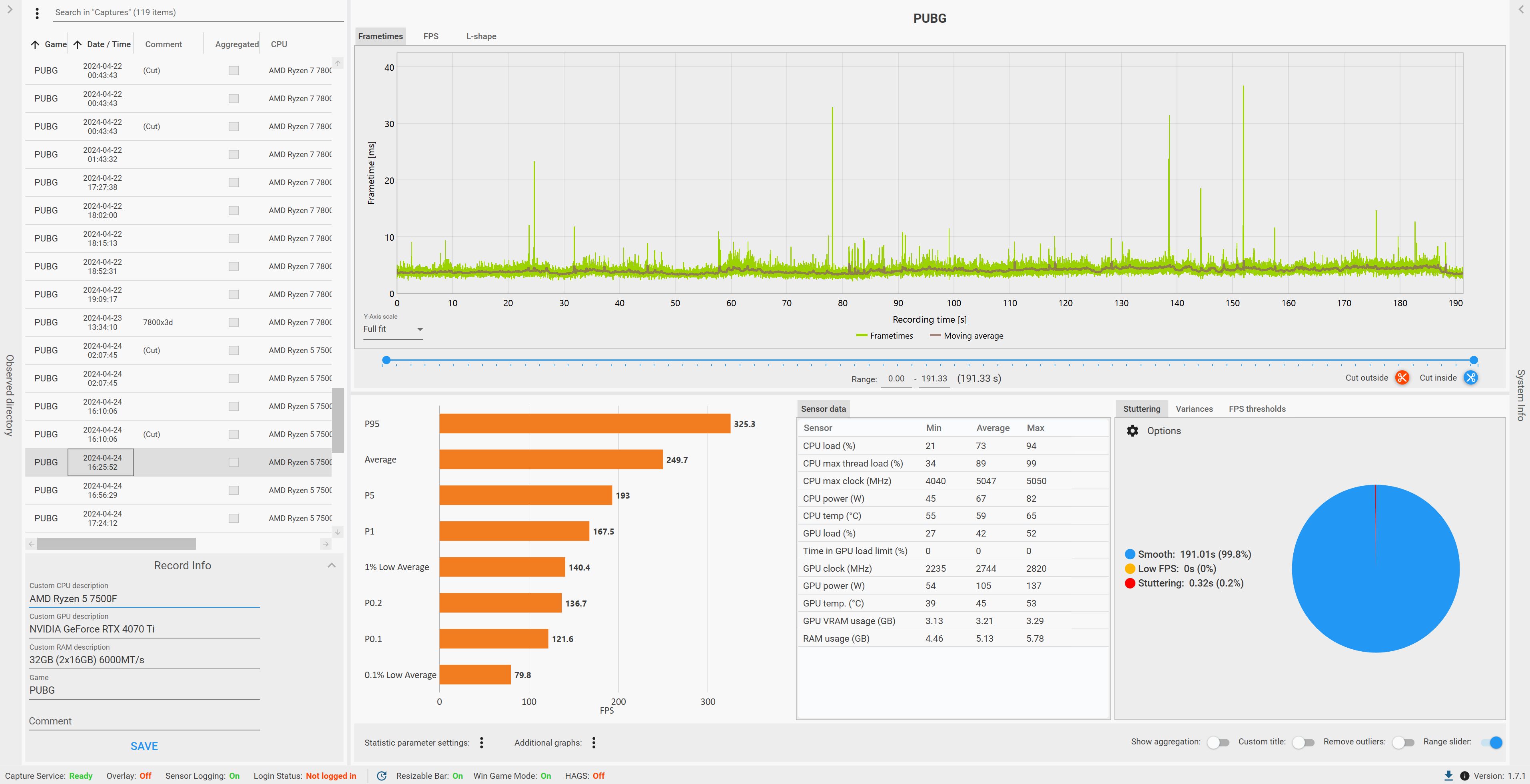
Task: Select the Sensor data tab
Action: point(823,409)
